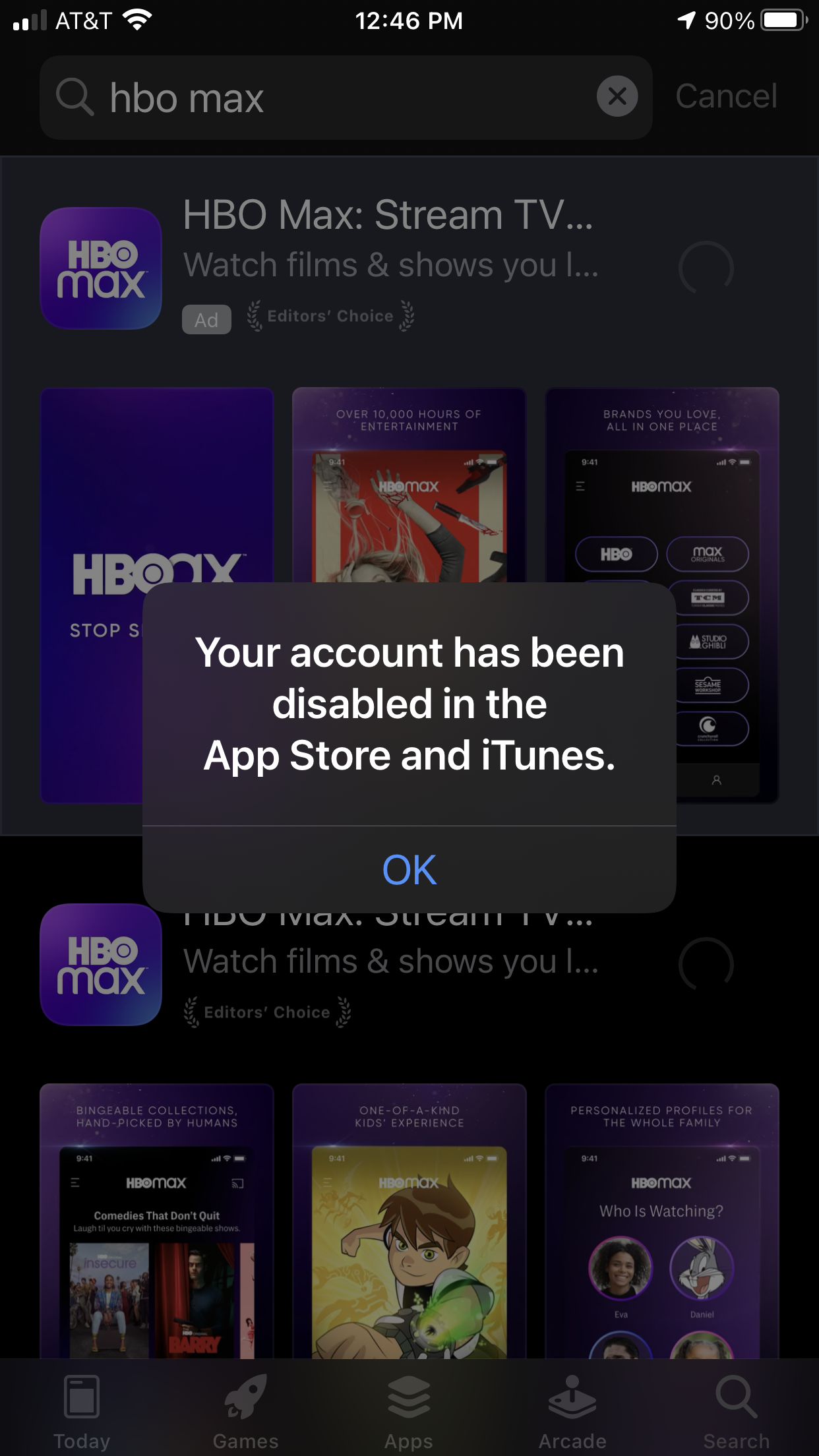819x1456 pixels.
Task: Tap loading spinner on second HBO Max listing
Action: [706, 965]
